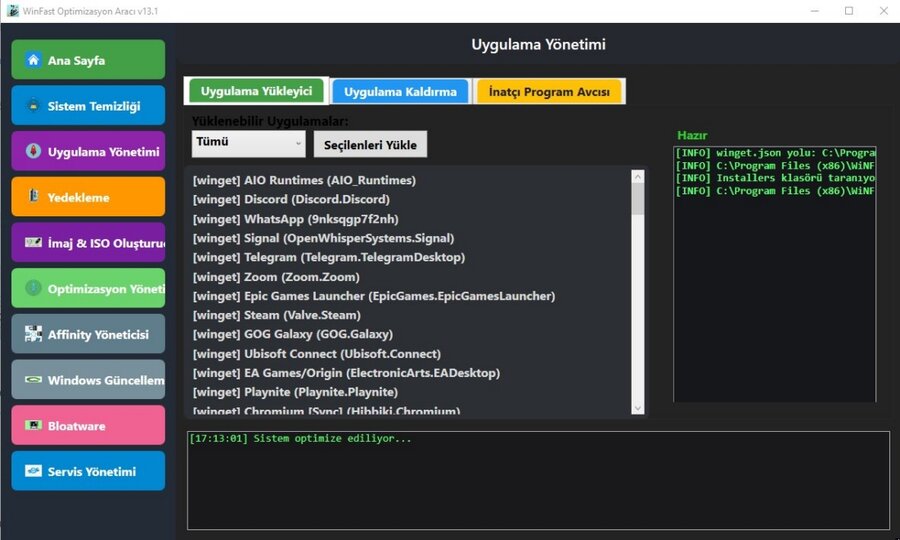Switch to Uygulama Kaldırma tab
Viewport: 900px width, 540px height.
(x=400, y=91)
